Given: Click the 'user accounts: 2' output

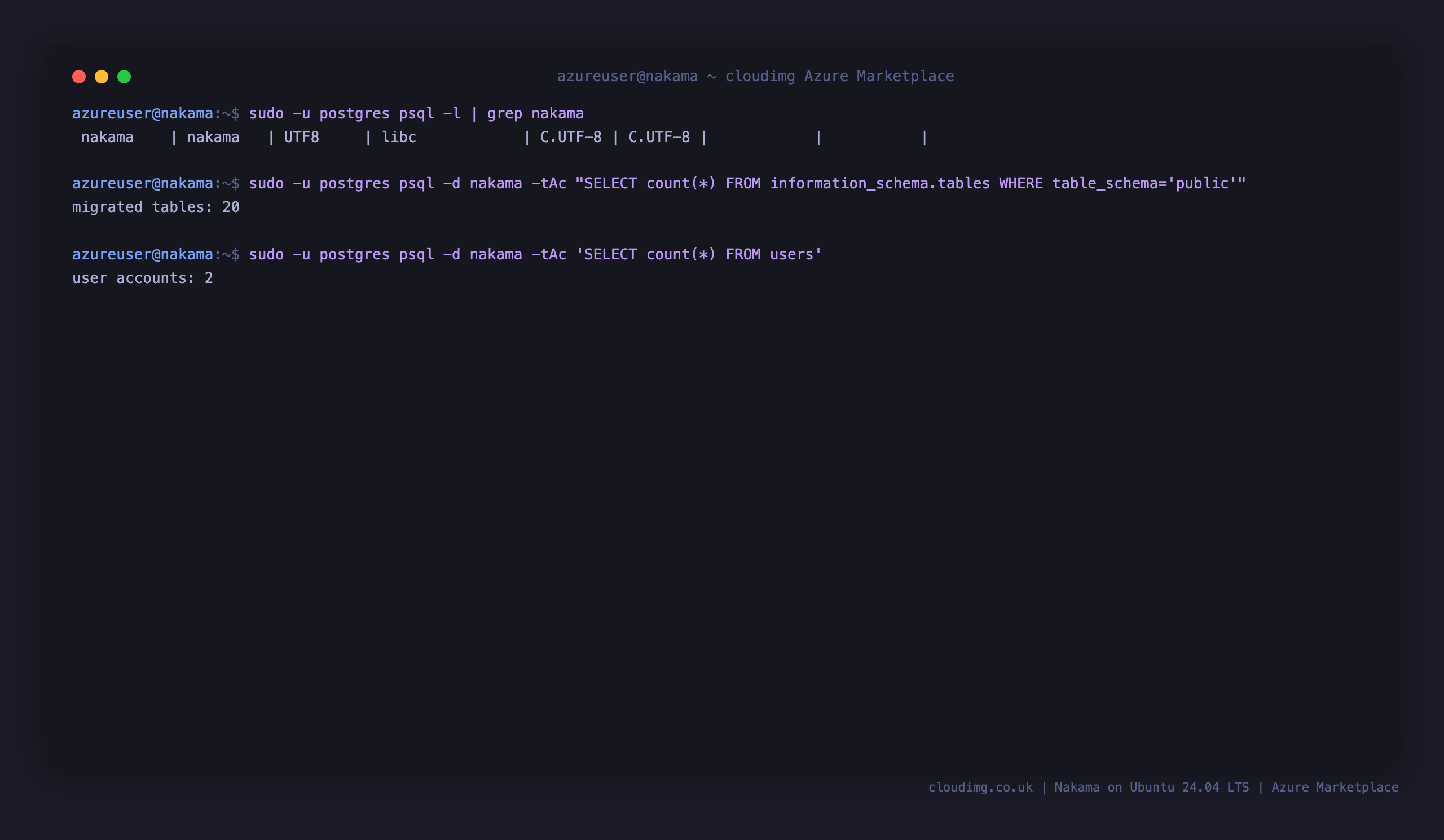Looking at the screenshot, I should click(143, 278).
